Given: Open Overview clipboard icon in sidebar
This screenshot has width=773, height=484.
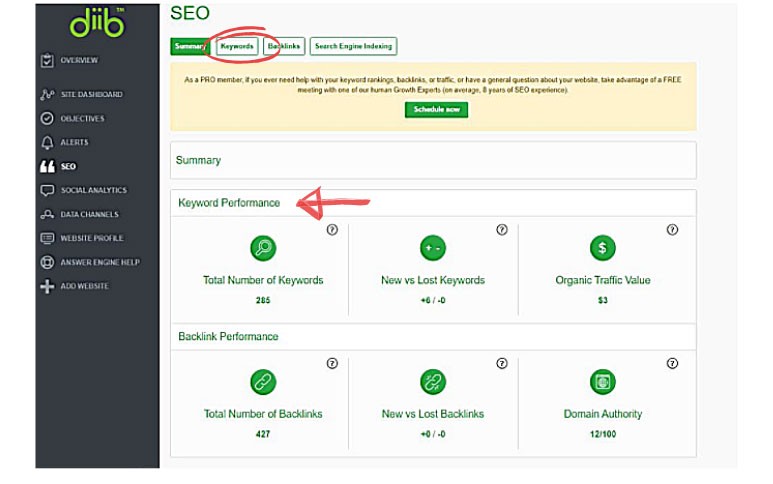Looking at the screenshot, I should [47, 60].
